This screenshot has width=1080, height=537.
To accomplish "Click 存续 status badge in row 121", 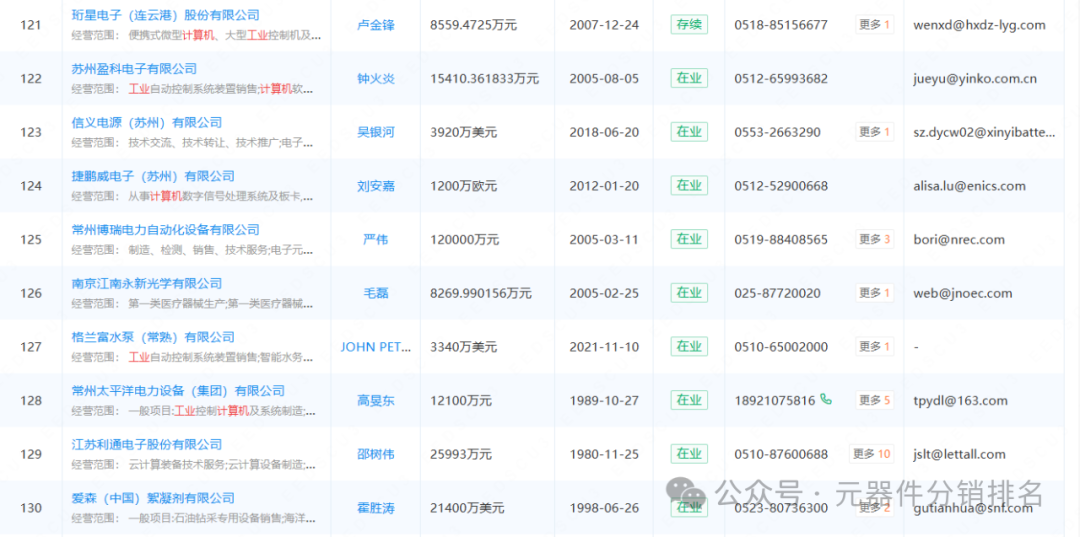I will [x=689, y=25].
